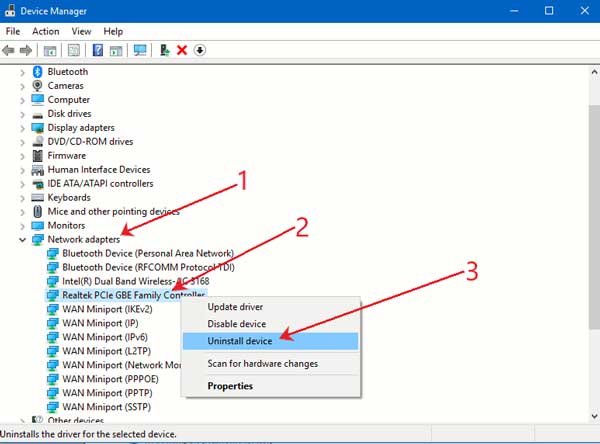Click the Bluetooth category icon
The height and width of the screenshot is (444, 600).
click(x=37, y=72)
